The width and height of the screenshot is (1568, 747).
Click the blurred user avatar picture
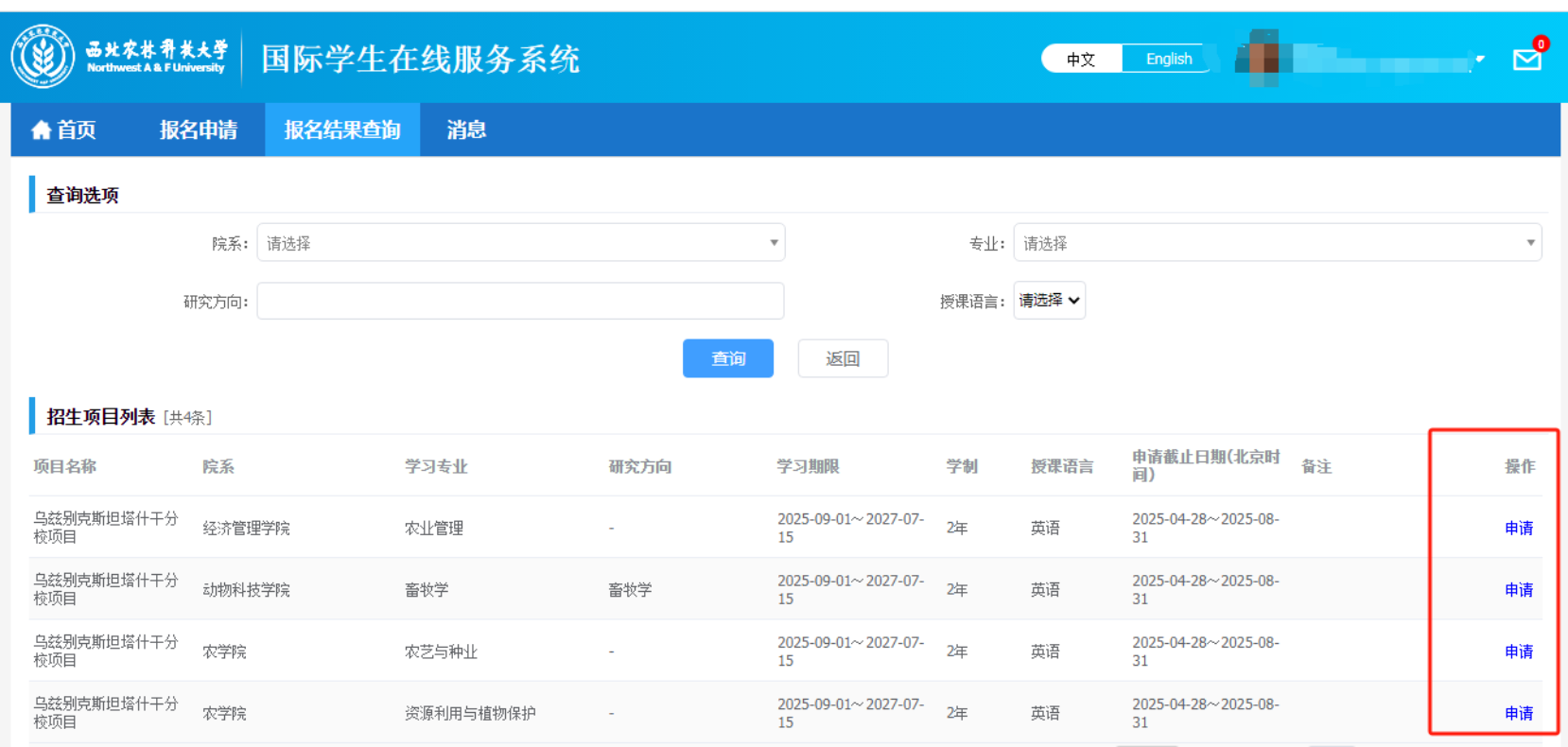tap(1263, 58)
